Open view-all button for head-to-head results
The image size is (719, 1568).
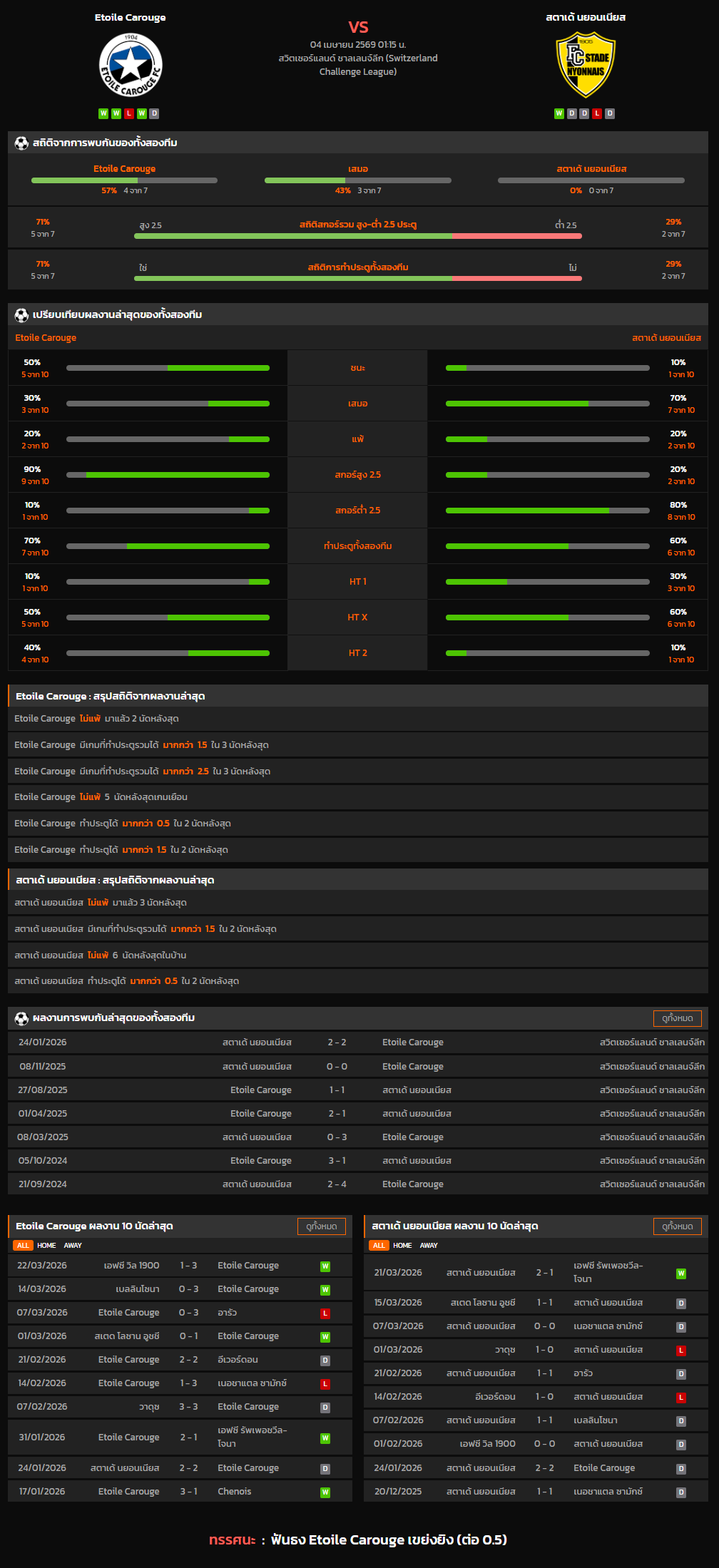pyautogui.click(x=677, y=1018)
